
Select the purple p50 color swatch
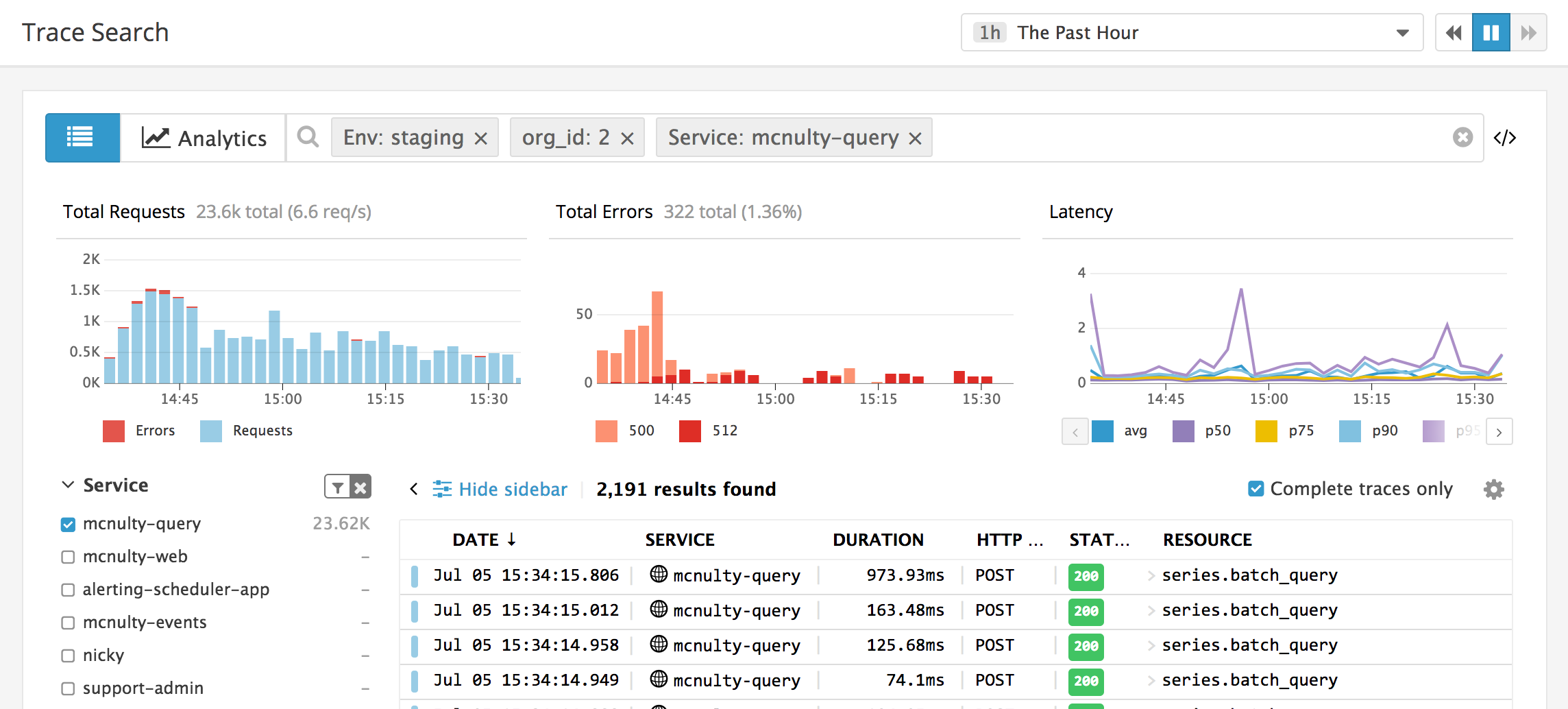point(1182,431)
